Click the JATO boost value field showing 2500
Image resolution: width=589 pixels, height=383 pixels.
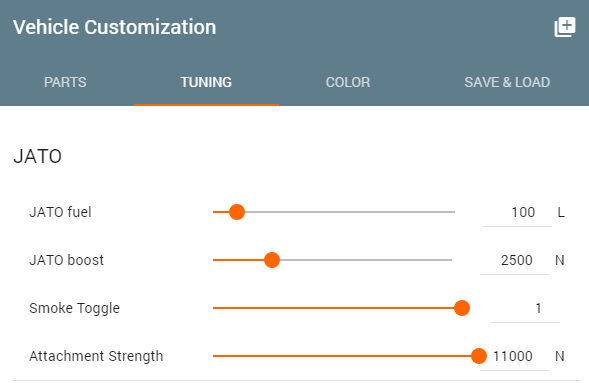pos(515,260)
